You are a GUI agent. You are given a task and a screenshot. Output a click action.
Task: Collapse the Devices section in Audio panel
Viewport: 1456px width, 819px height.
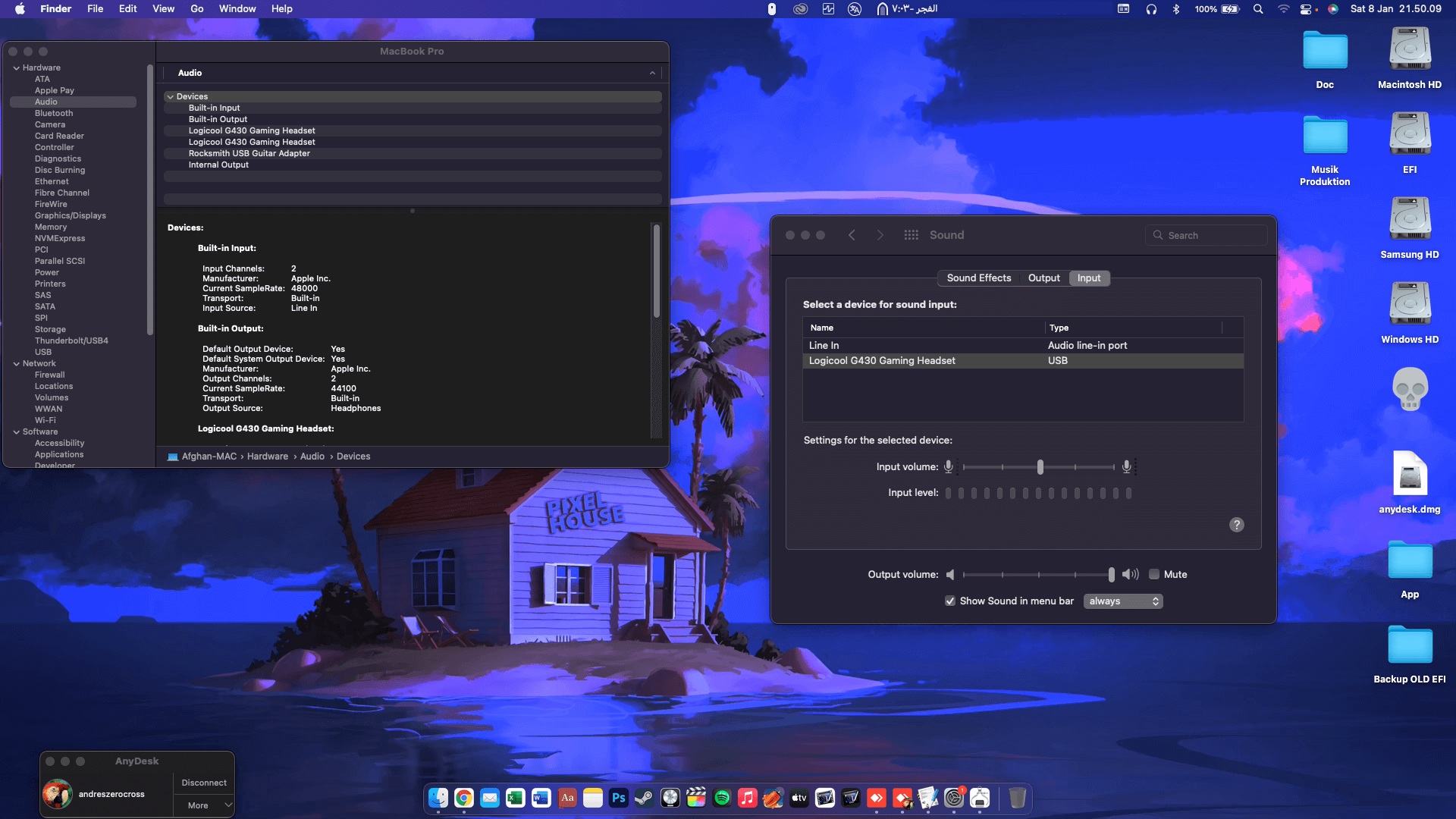tap(170, 96)
